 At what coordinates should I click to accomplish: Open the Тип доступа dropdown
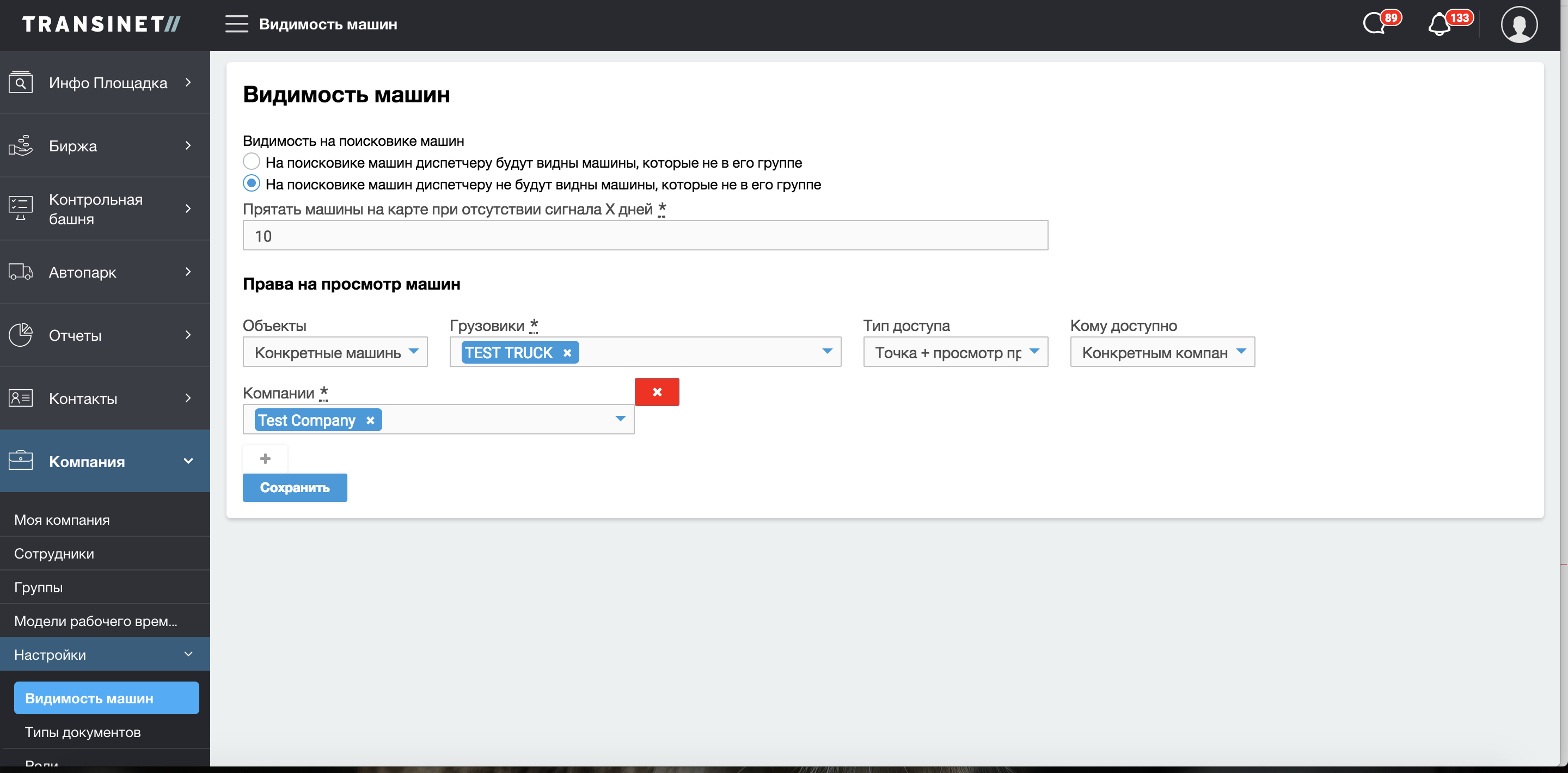[x=955, y=352]
